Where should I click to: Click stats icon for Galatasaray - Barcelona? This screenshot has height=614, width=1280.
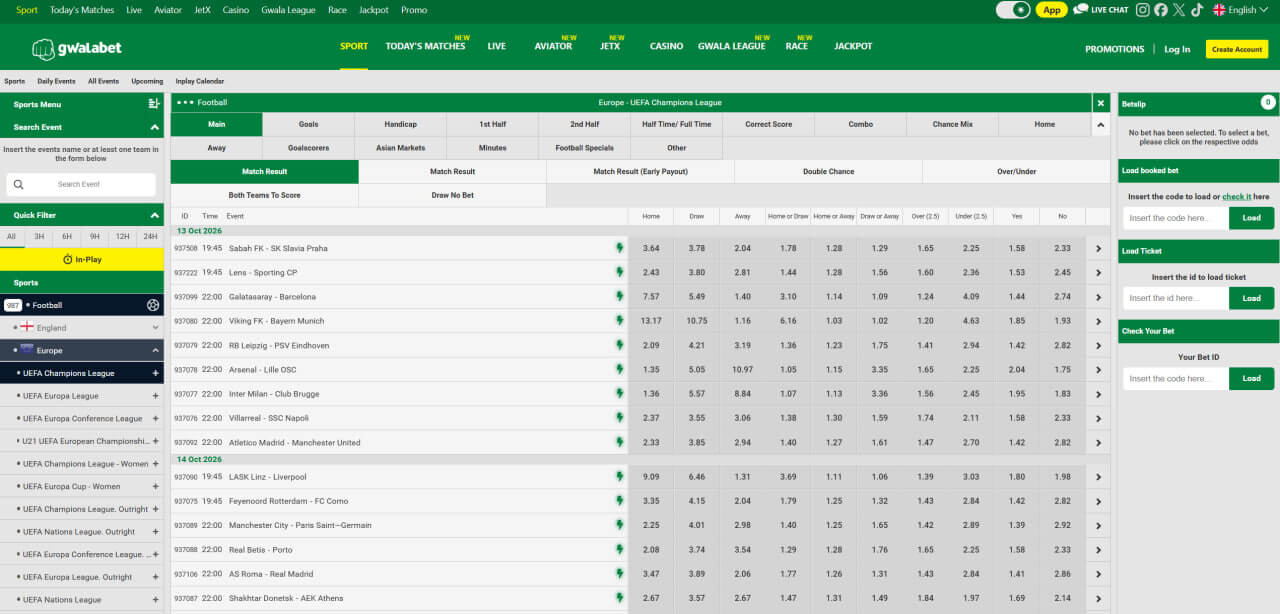[619, 296]
